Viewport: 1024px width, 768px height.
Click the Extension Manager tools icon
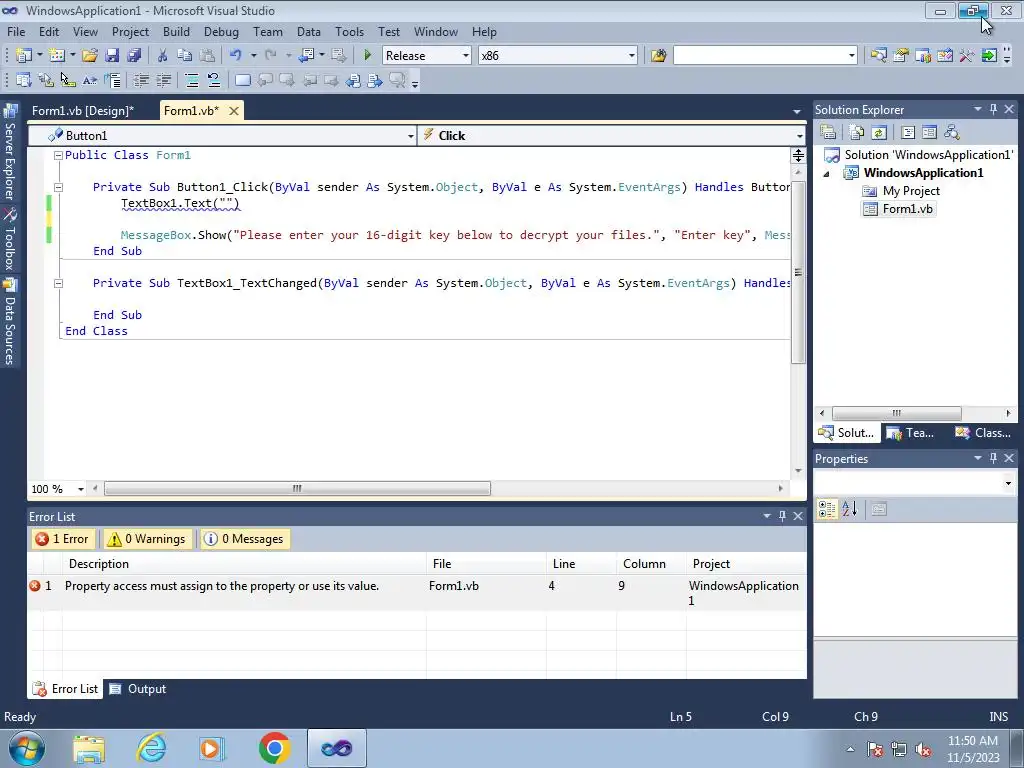[967, 56]
